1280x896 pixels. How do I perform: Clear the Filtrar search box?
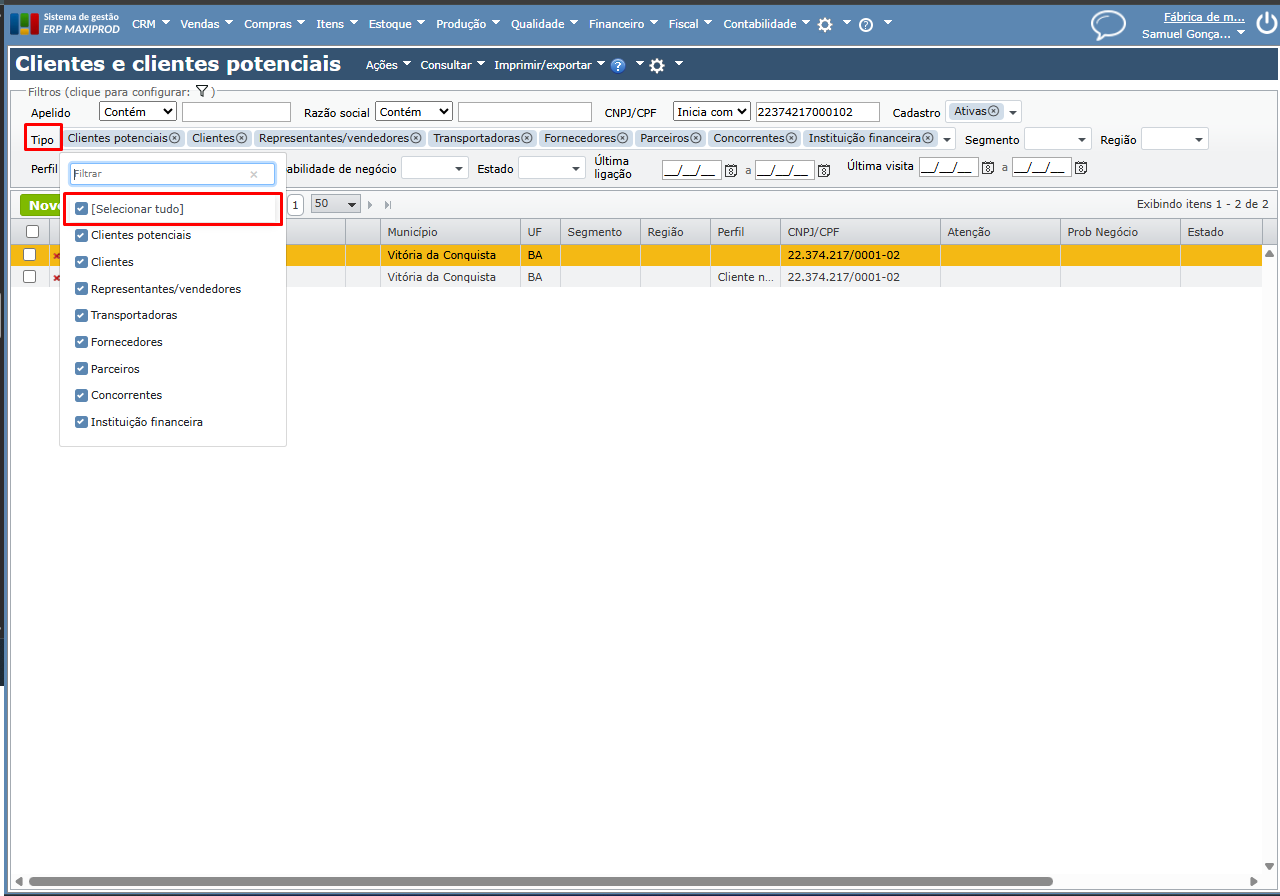[254, 174]
